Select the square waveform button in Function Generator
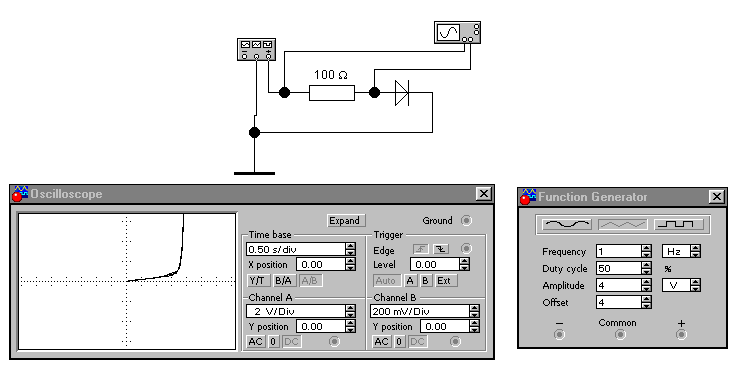Viewport: 740px width, 372px height. pyautogui.click(x=679, y=224)
